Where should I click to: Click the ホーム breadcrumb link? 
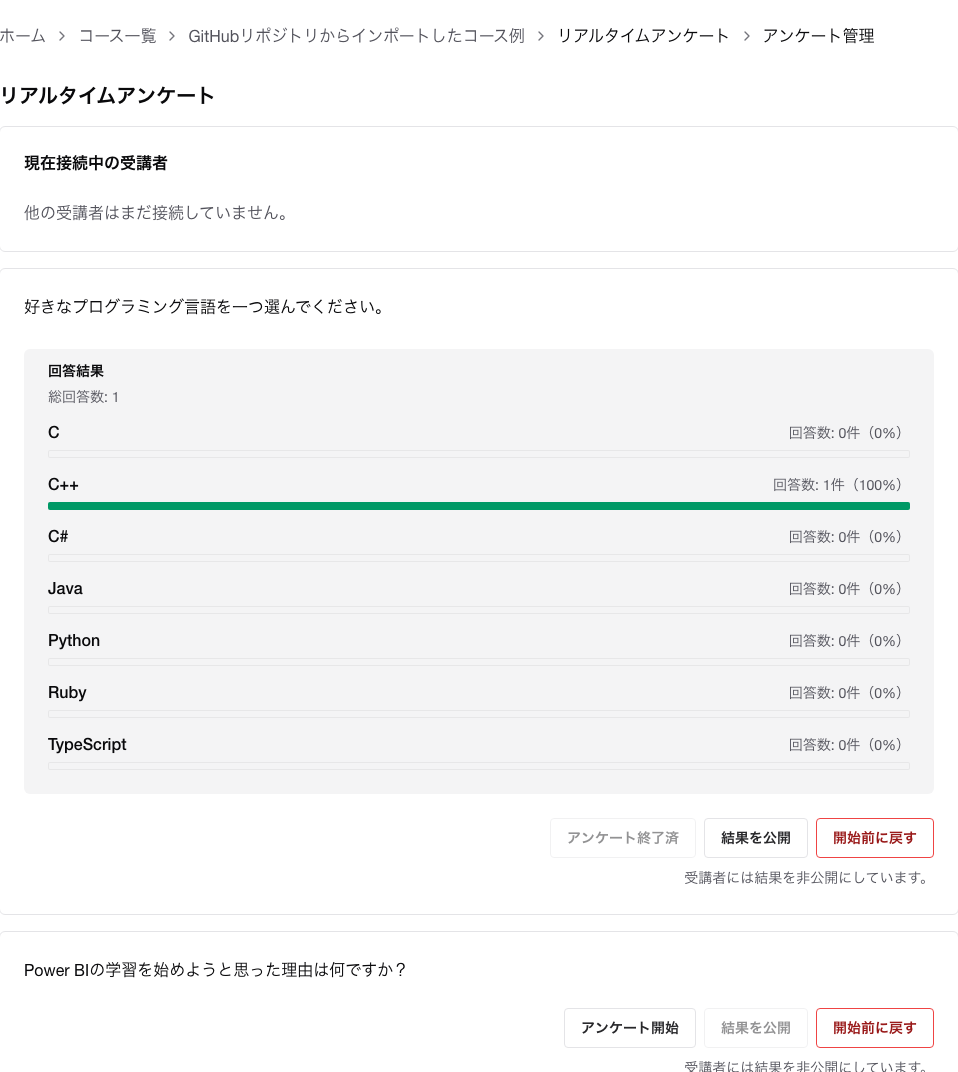[x=22, y=36]
